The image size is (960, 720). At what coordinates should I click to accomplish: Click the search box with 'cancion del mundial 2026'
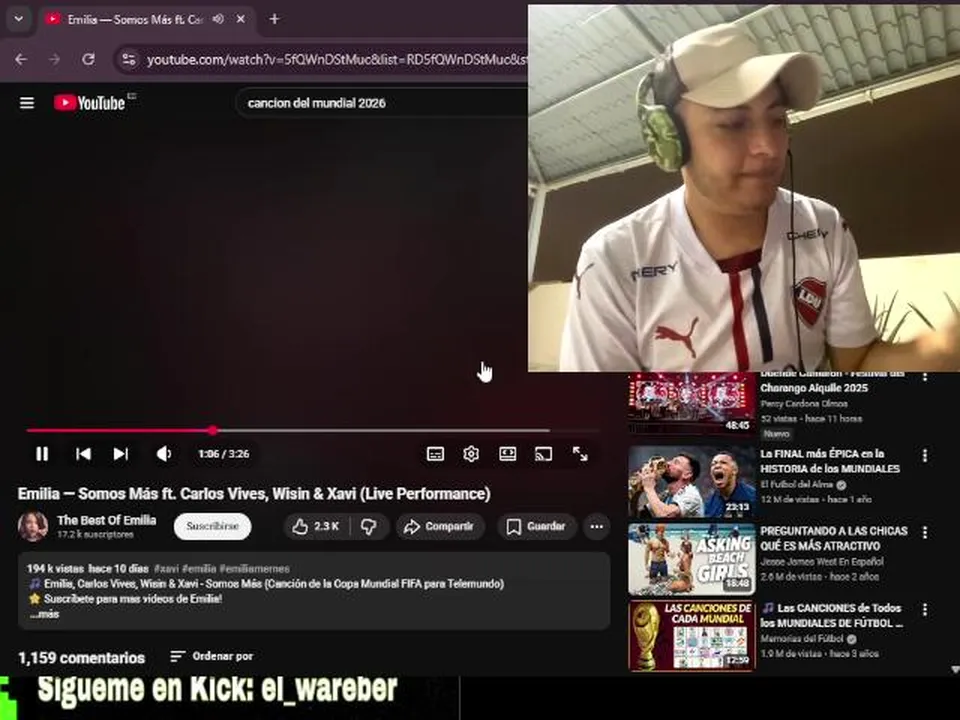pos(383,103)
